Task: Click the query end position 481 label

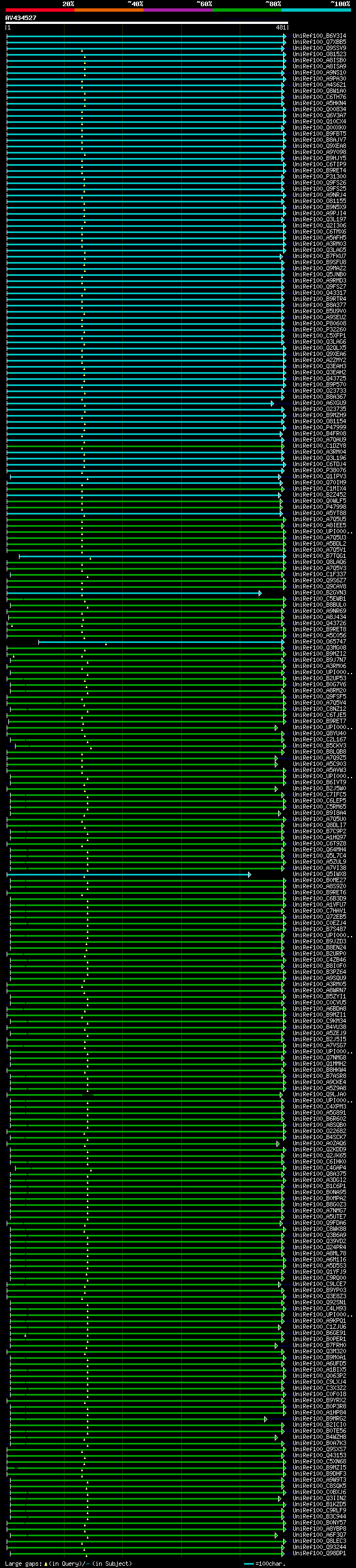Action: [280, 27]
